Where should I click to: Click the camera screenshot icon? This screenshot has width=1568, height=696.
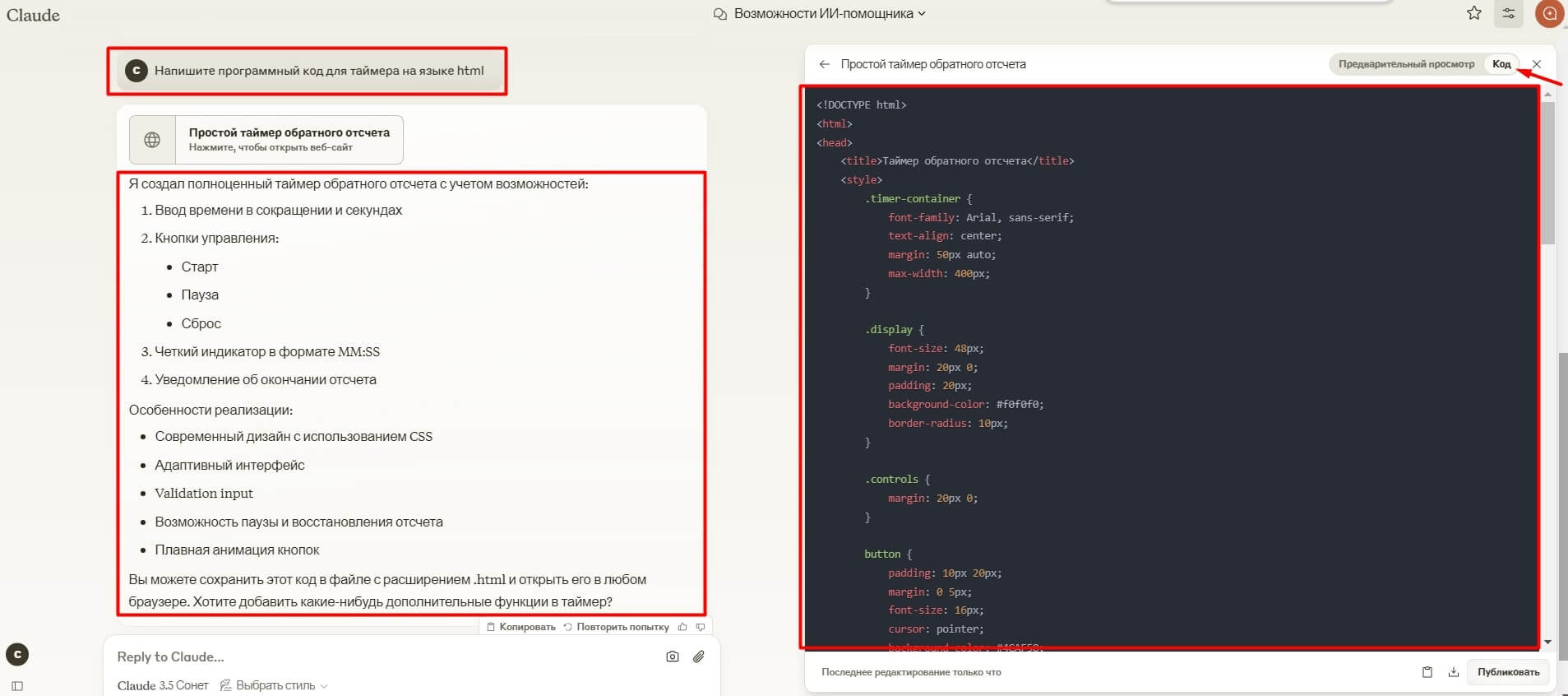coord(673,657)
